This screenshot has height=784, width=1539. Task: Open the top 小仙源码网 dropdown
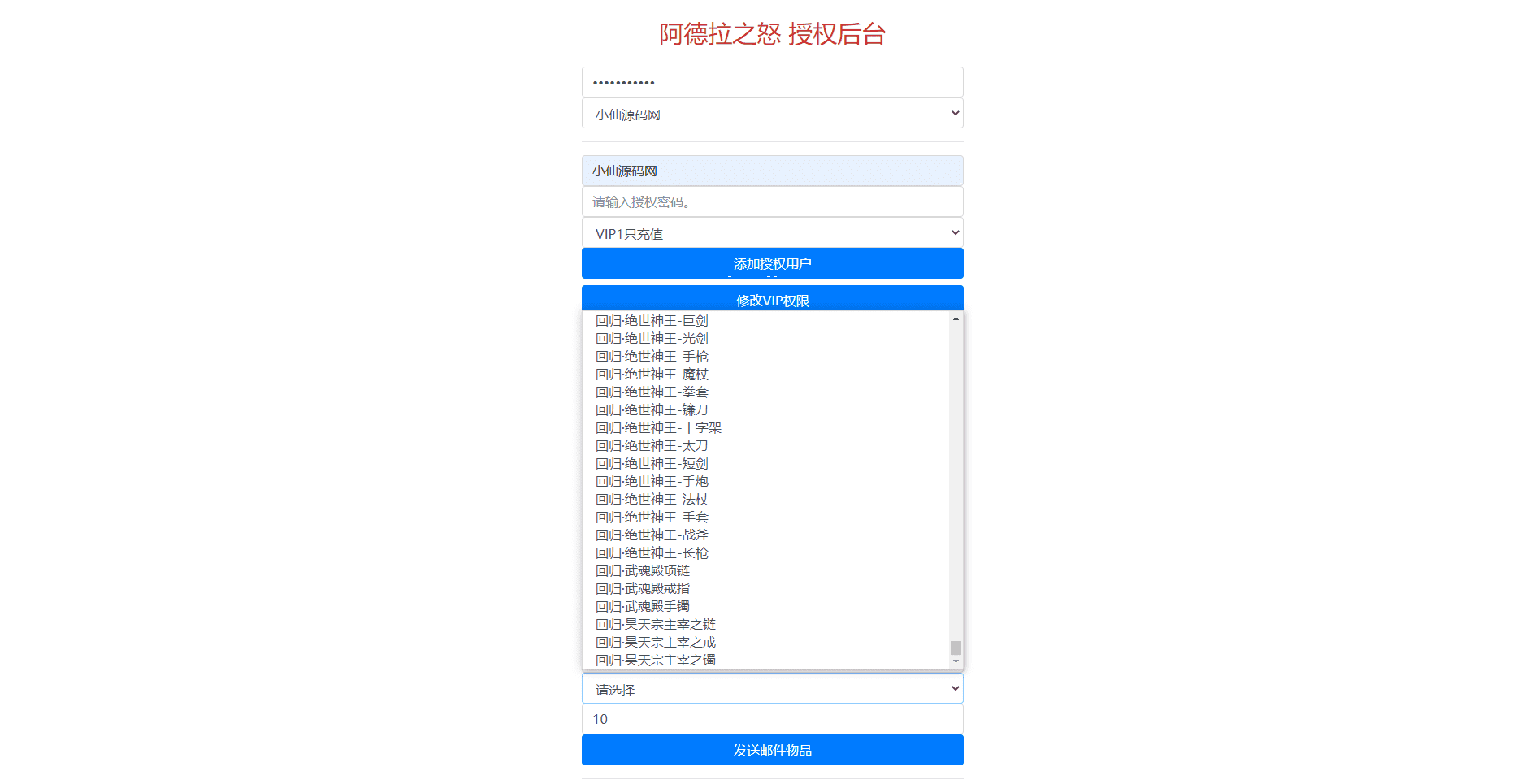coord(772,113)
